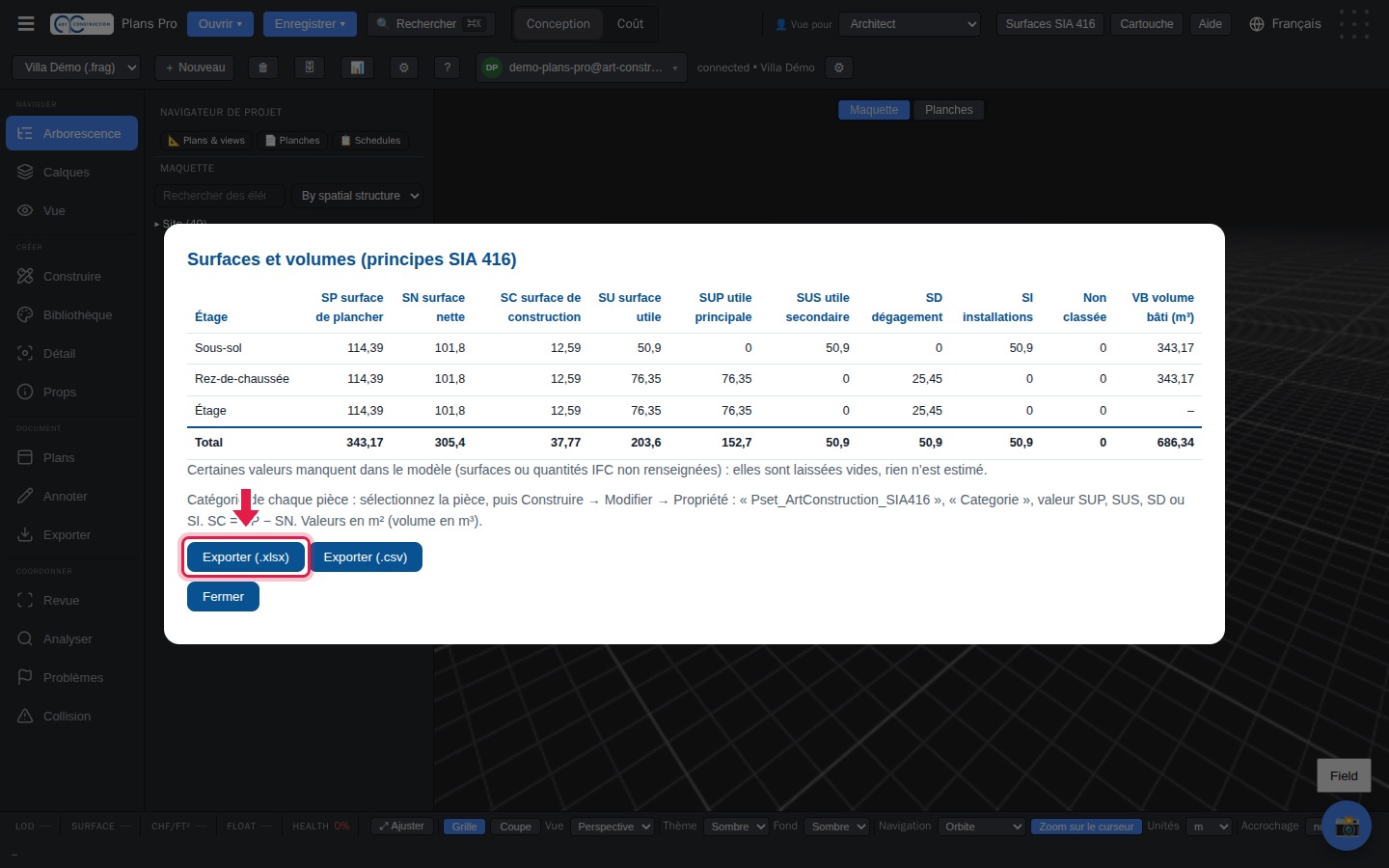1389x868 pixels.
Task: Click Exporter (.xlsx) button
Action: (246, 557)
